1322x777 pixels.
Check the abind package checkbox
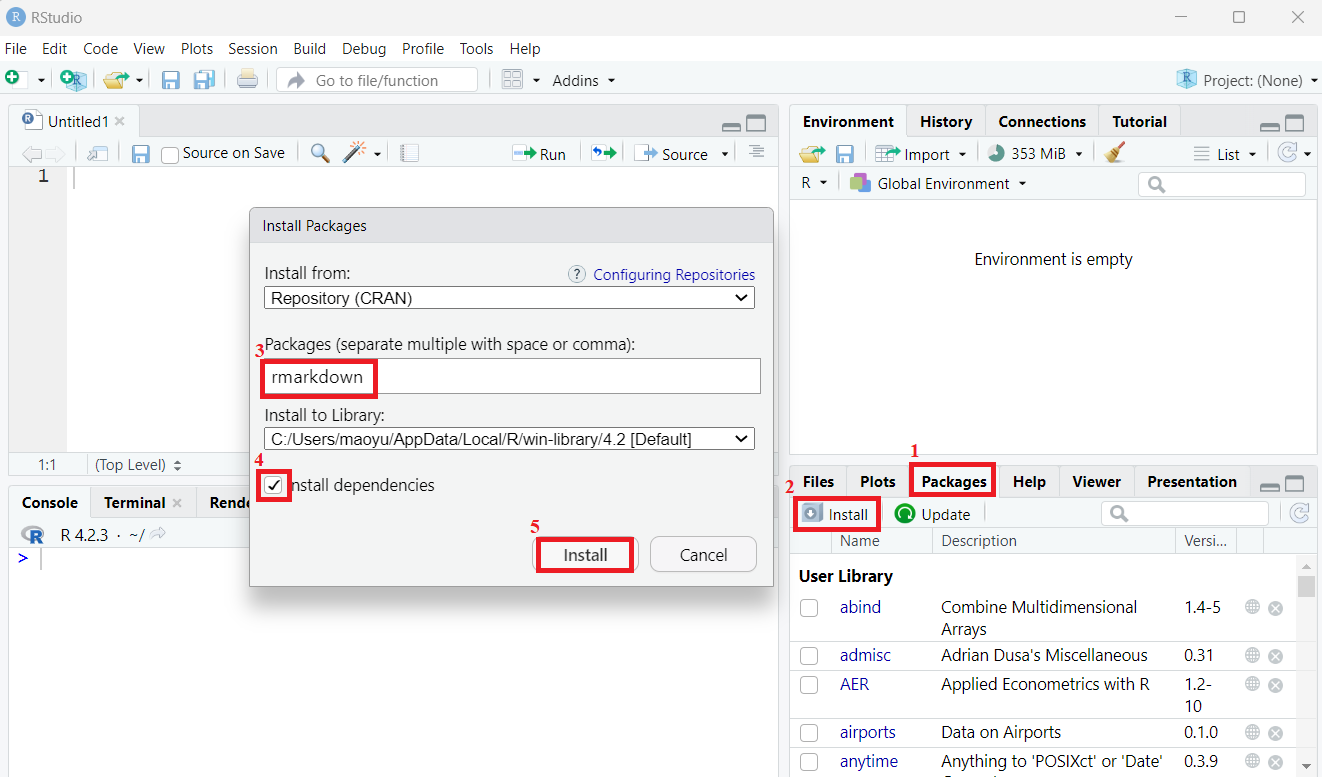click(x=809, y=608)
